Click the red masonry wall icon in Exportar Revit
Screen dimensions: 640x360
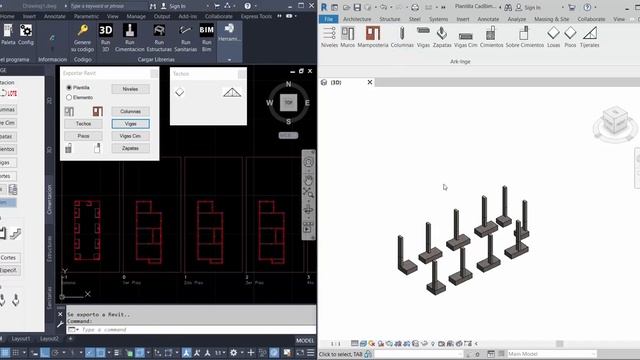click(98, 111)
